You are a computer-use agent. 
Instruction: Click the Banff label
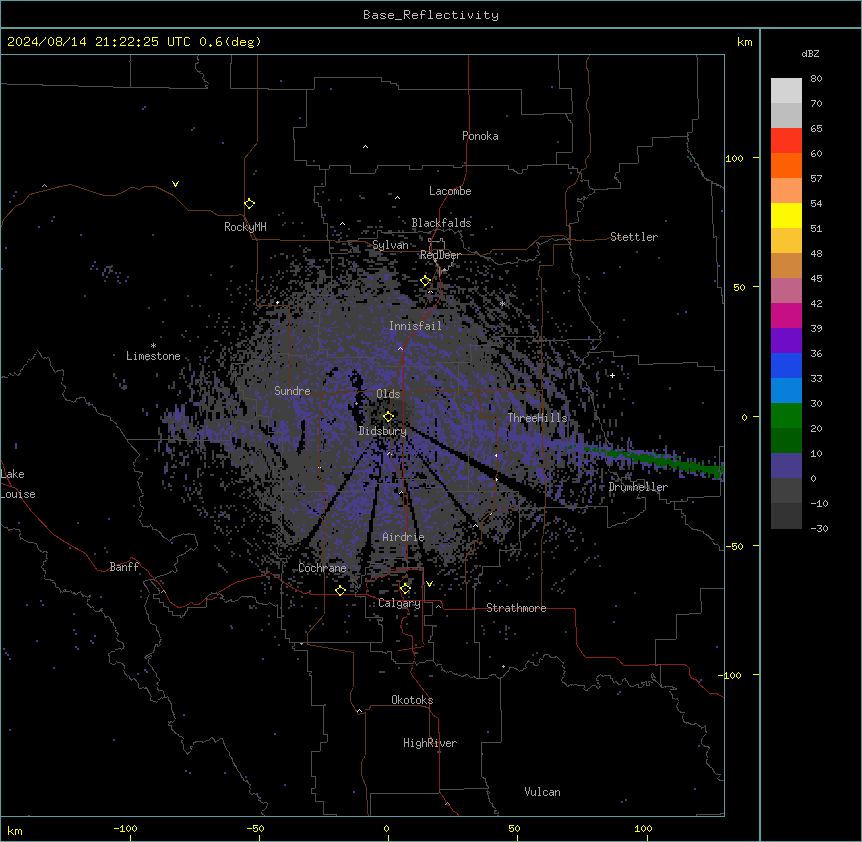click(124, 567)
